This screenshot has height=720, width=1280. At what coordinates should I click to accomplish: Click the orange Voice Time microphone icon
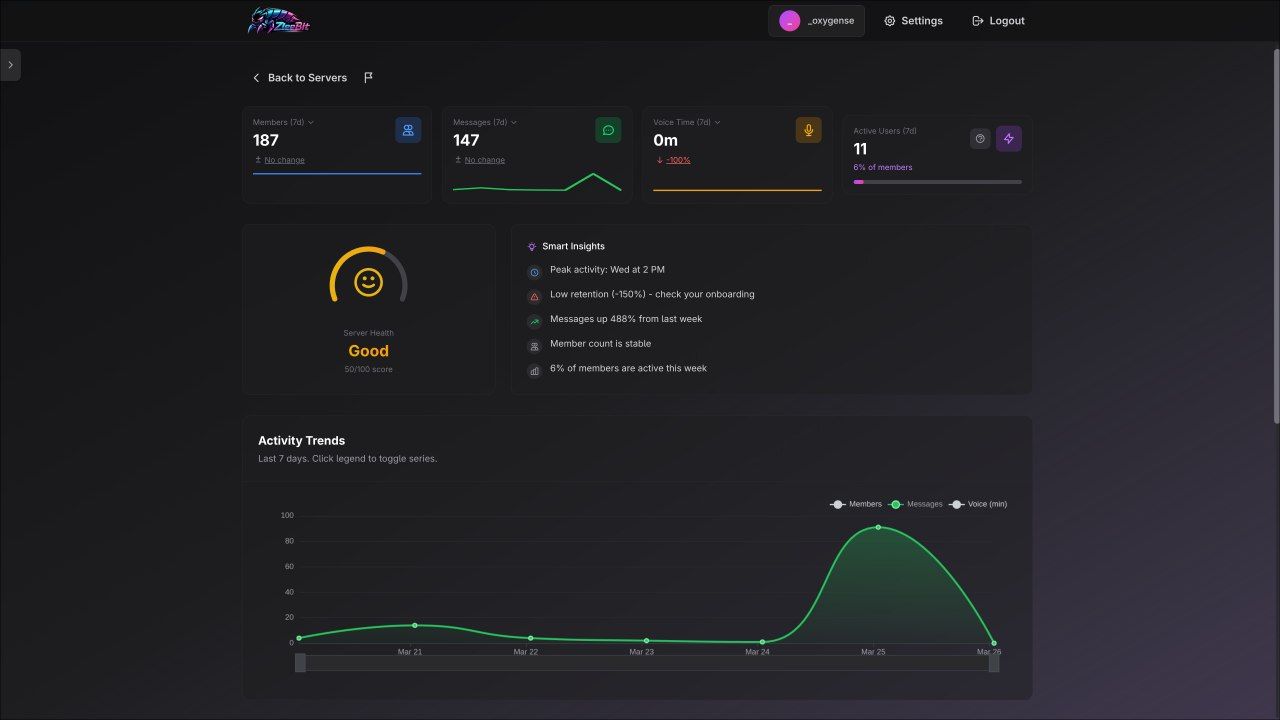[x=808, y=130]
